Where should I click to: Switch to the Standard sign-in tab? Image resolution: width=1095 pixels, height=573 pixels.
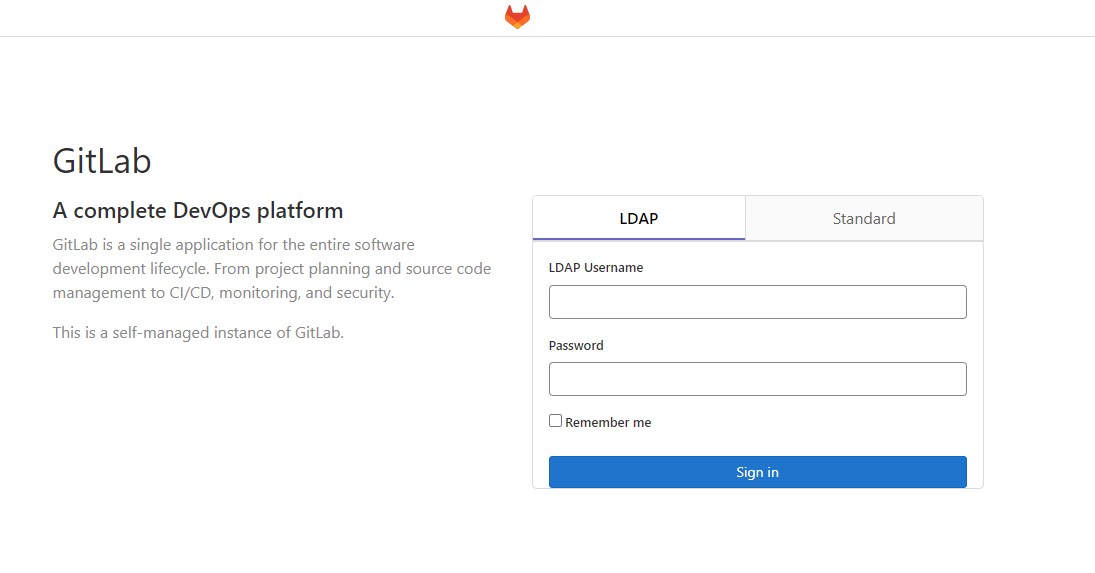click(x=864, y=218)
